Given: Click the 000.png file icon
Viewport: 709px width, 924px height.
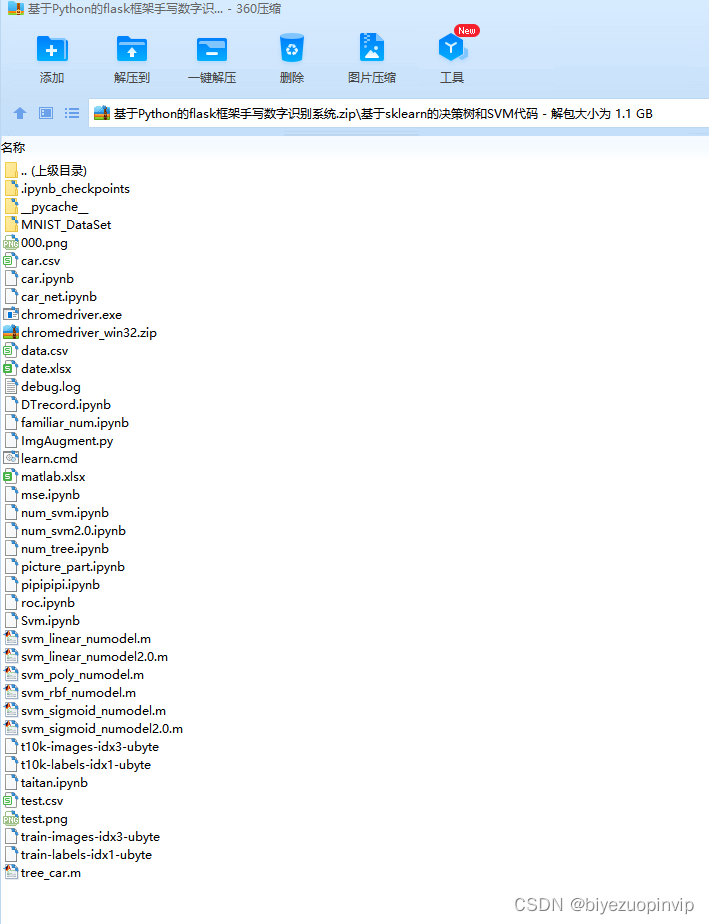Looking at the screenshot, I should pyautogui.click(x=11, y=243).
